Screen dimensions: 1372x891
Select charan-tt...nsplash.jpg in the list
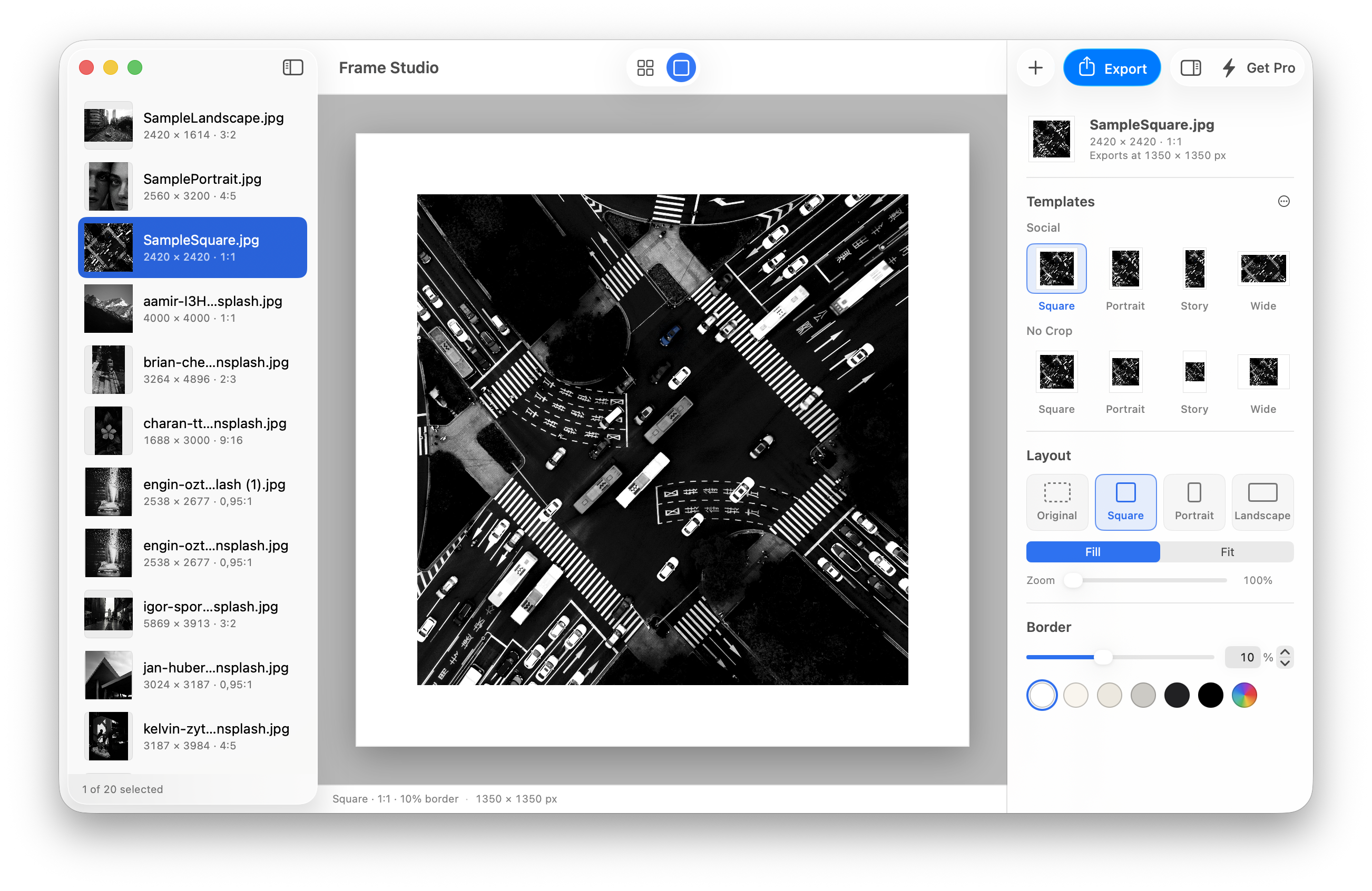pyautogui.click(x=192, y=431)
